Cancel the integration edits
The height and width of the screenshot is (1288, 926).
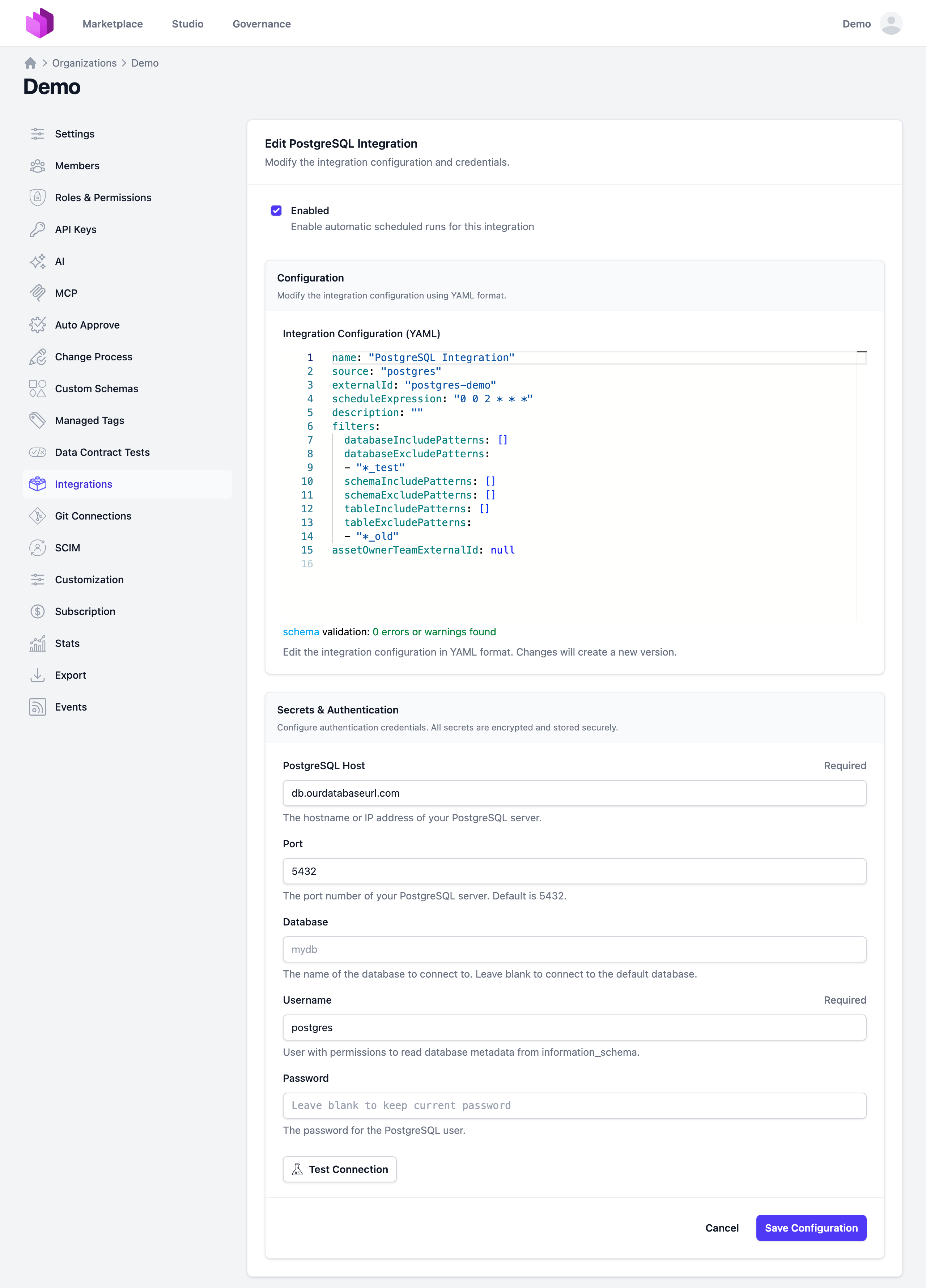722,1228
